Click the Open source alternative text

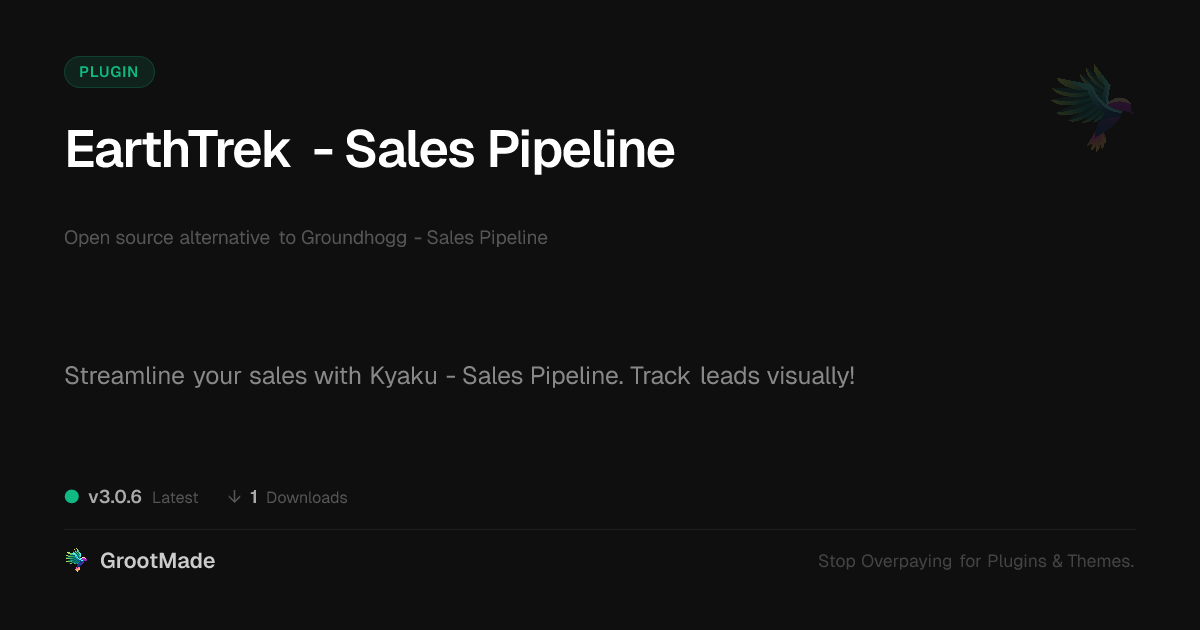tap(167, 238)
